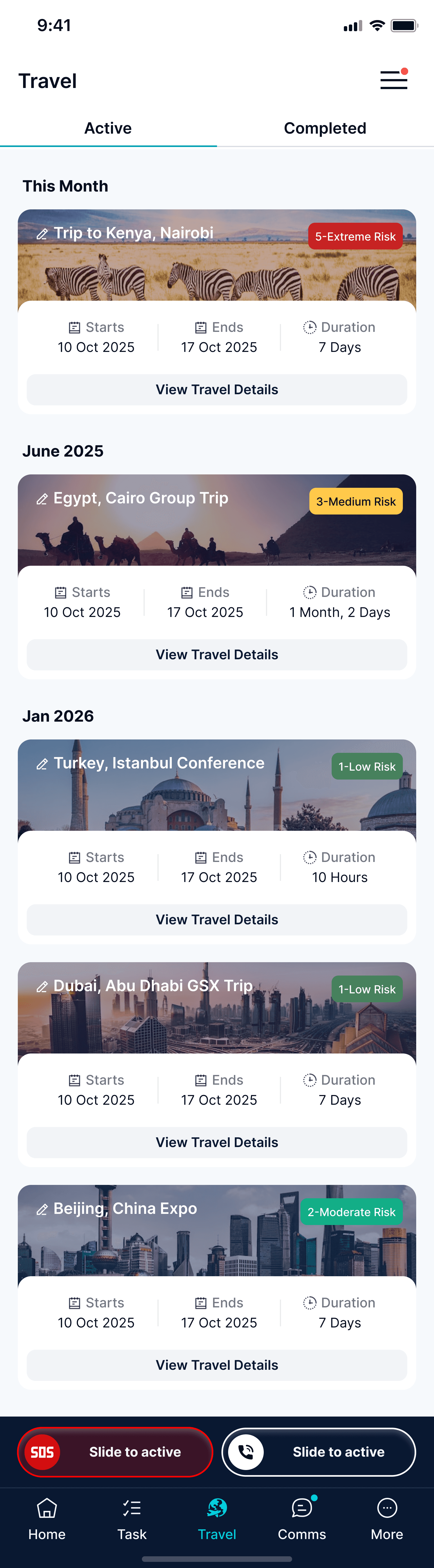Viewport: 434px width, 1568px height.
Task: Select the Beijing, China Expo banner image
Action: coord(217,1231)
